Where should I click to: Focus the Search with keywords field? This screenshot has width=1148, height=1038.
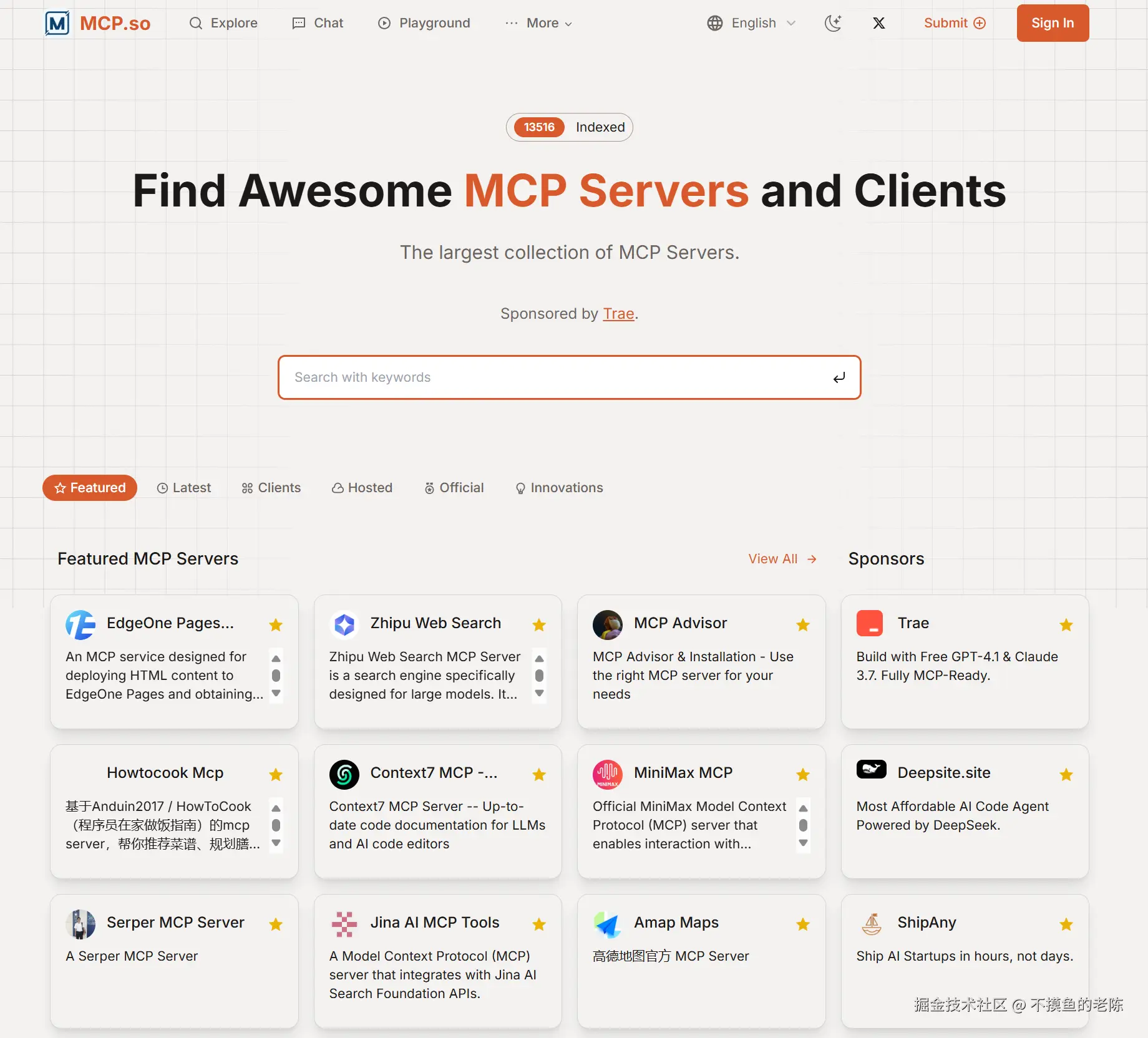pos(570,377)
